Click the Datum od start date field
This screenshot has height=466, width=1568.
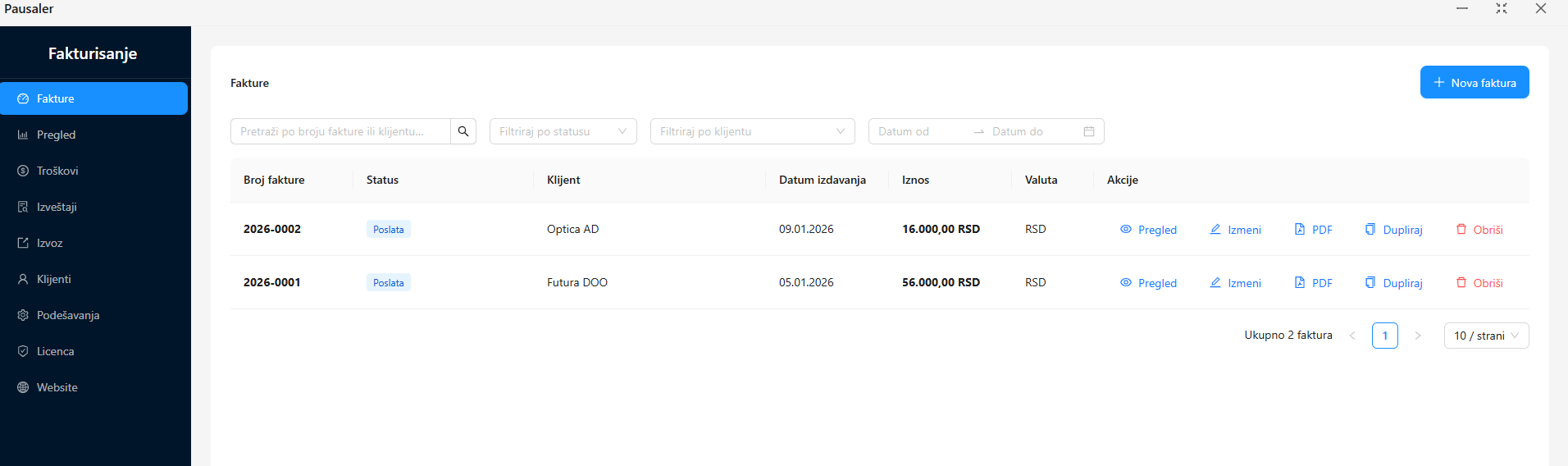(x=918, y=131)
